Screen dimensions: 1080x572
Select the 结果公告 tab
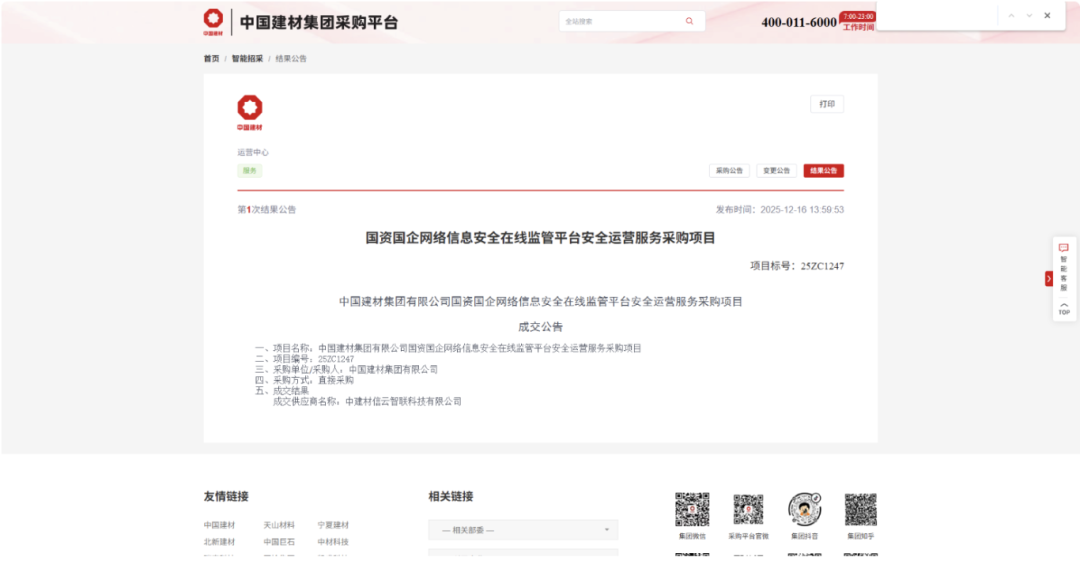pos(823,171)
